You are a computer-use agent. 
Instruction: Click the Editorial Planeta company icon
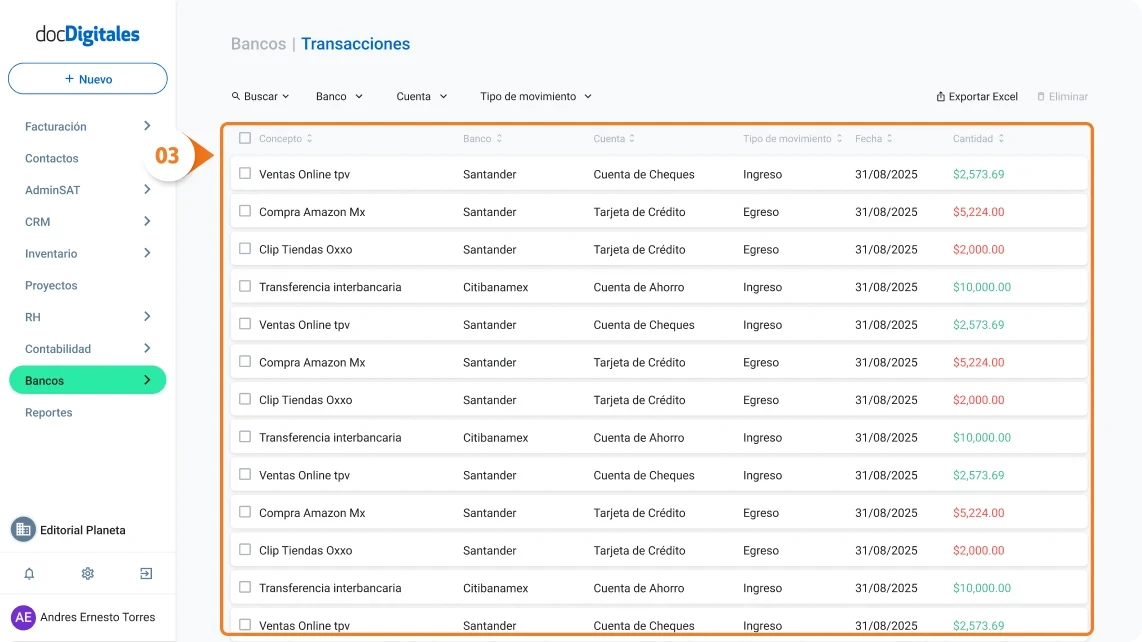(x=22, y=529)
